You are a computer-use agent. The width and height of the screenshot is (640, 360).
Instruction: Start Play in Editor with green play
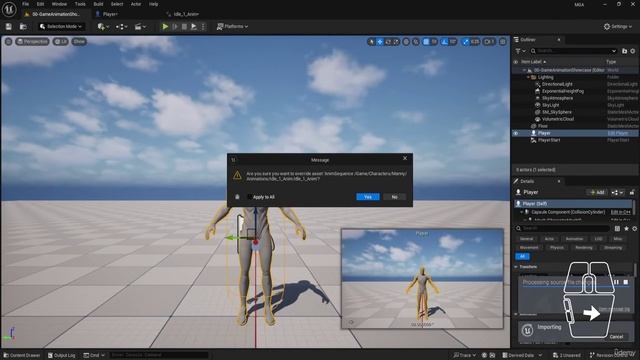click(165, 27)
